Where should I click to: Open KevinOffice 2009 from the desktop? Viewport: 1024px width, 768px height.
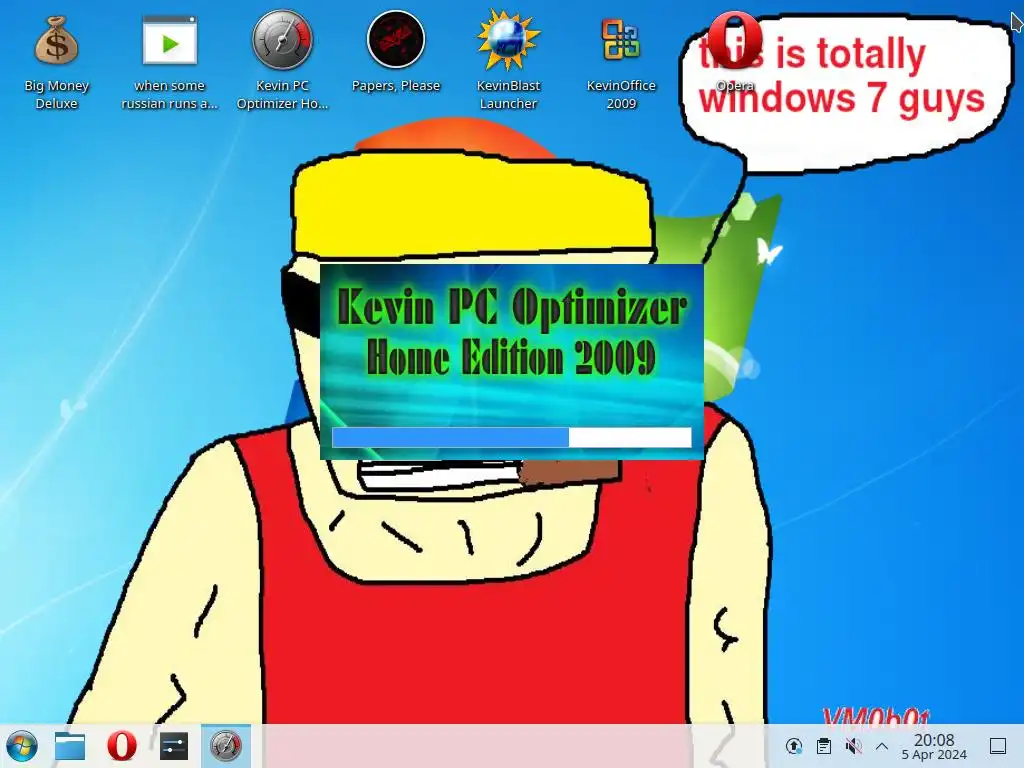(x=621, y=62)
